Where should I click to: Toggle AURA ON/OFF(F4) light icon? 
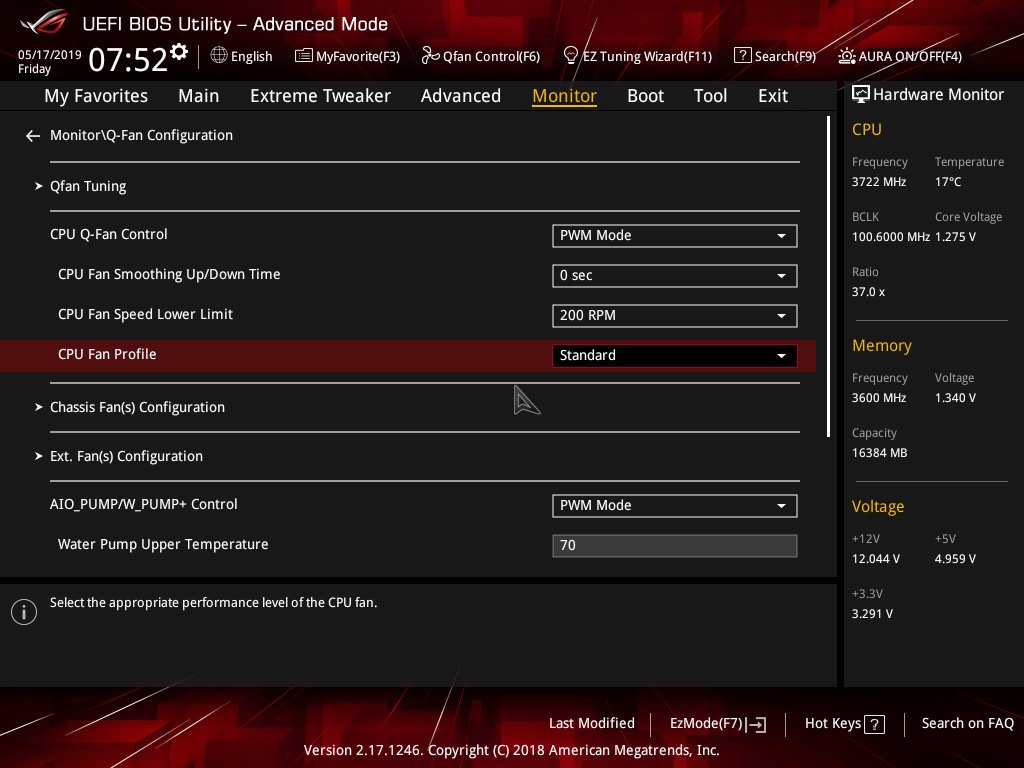click(x=846, y=56)
